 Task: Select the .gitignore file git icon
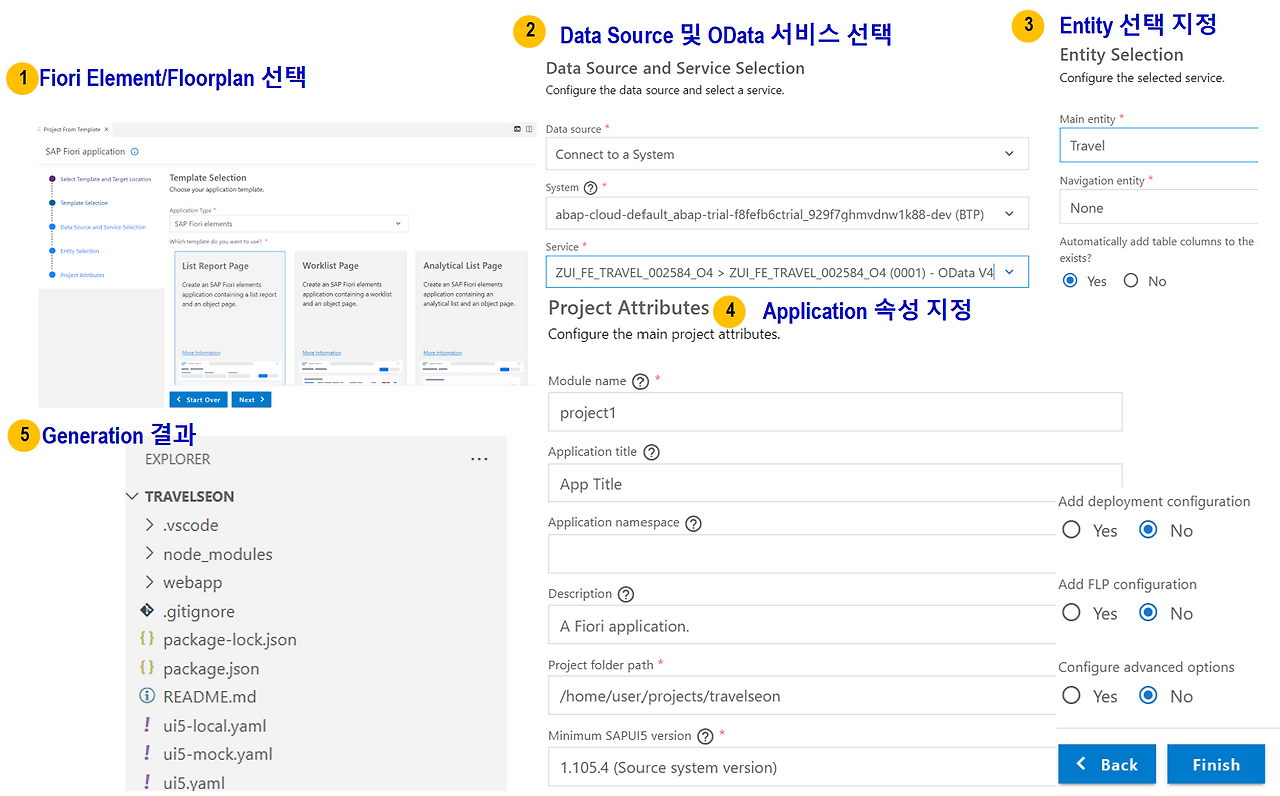146,611
